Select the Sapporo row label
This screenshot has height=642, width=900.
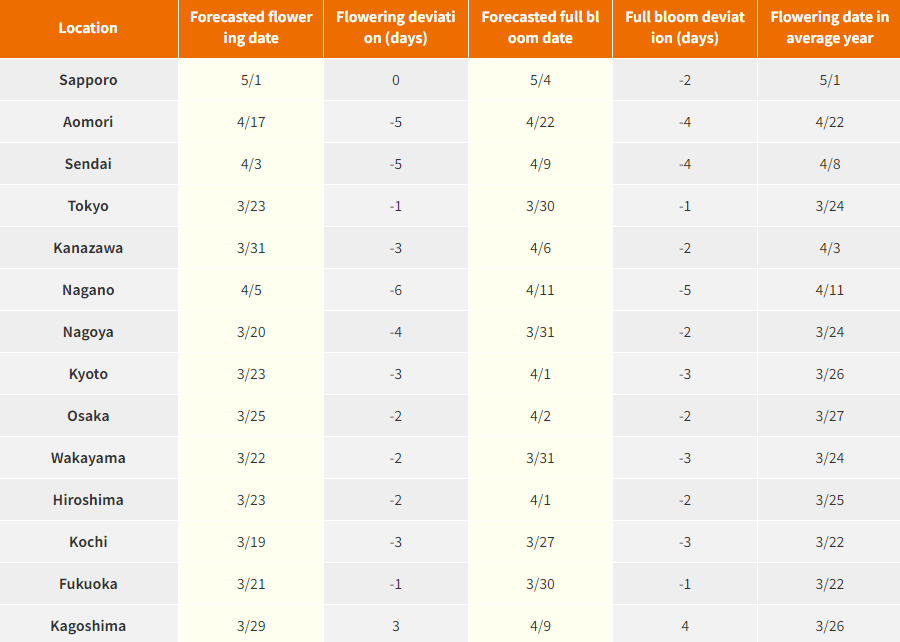click(x=88, y=80)
